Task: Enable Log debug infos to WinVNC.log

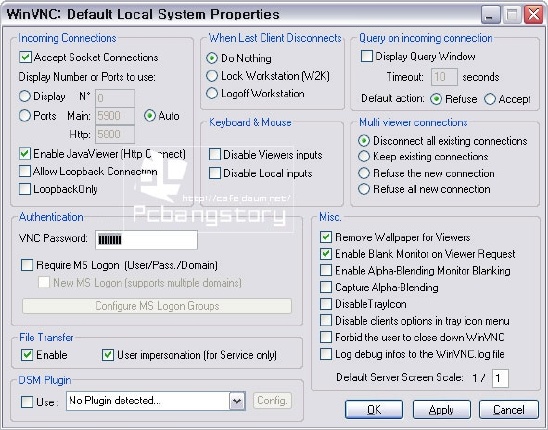Action: tap(326, 354)
